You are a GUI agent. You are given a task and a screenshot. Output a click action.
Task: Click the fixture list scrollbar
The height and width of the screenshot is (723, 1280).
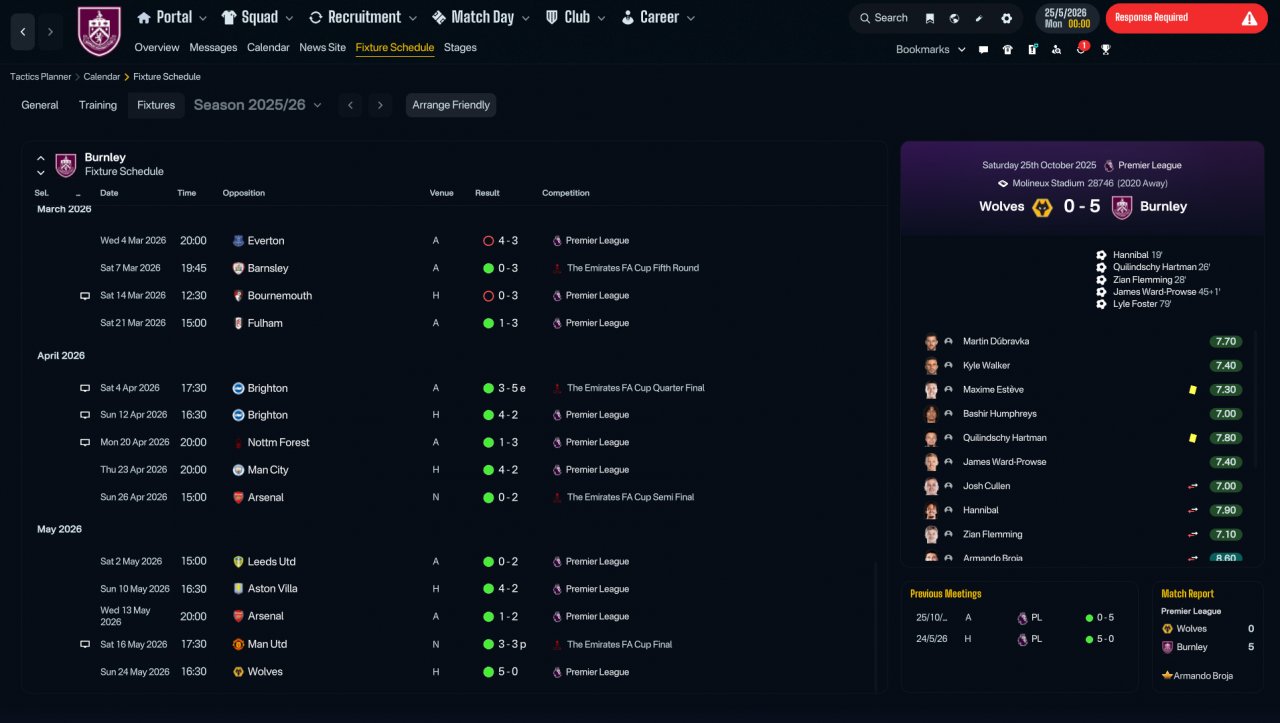click(x=876, y=625)
